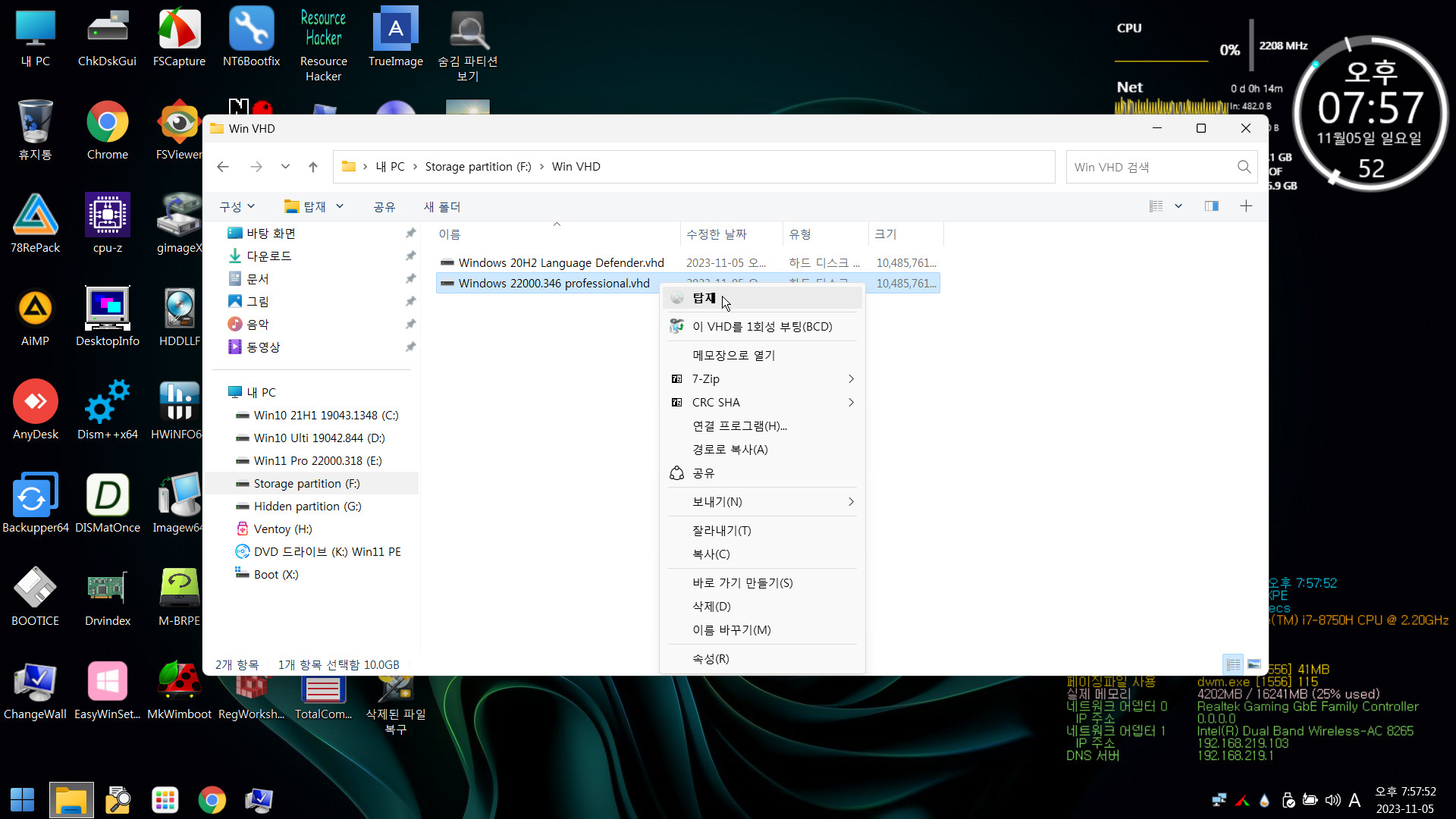Open Drvindex desktop icon
Image resolution: width=1456 pixels, height=819 pixels.
point(108,597)
